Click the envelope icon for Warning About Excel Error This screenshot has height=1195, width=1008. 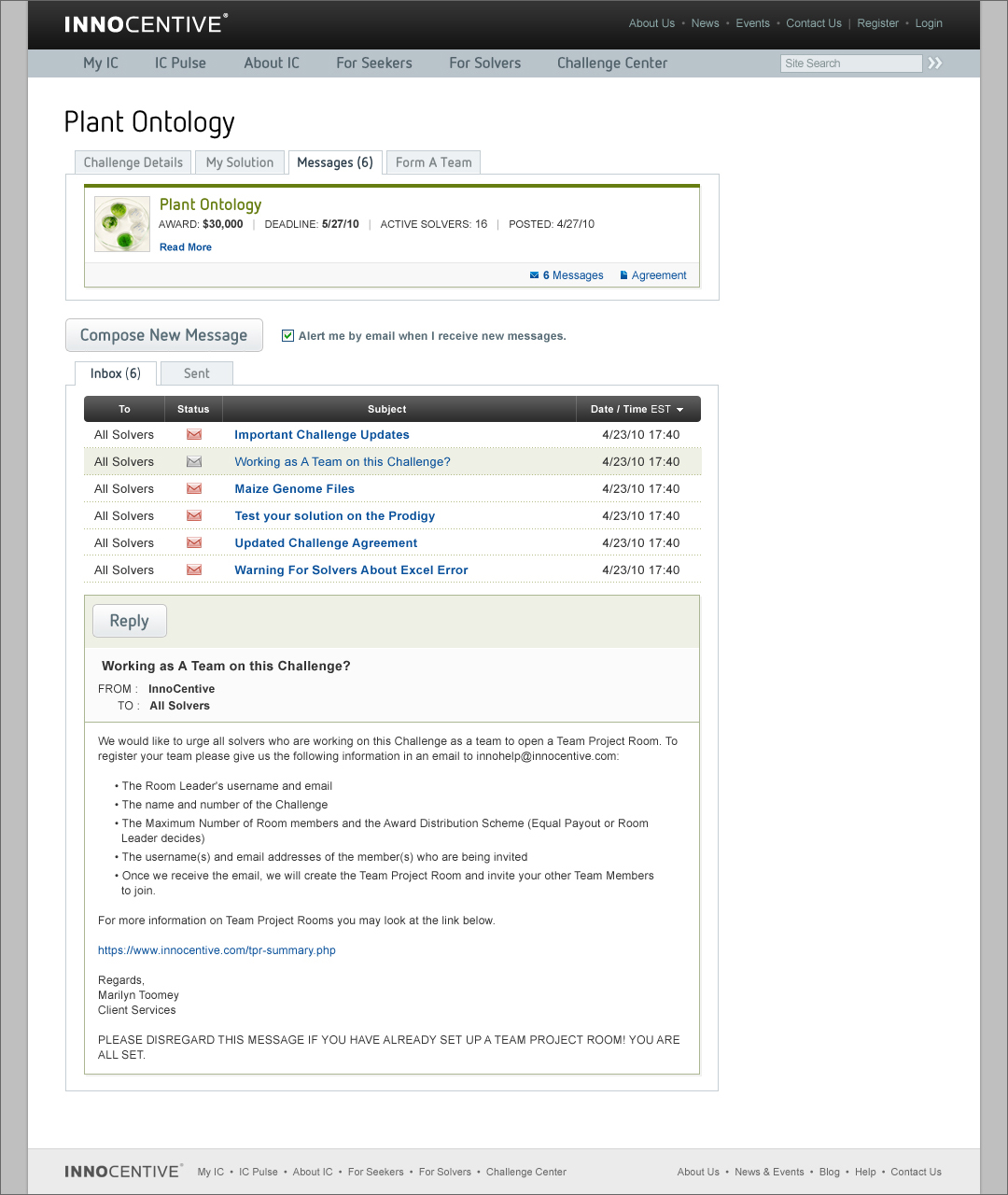(194, 569)
